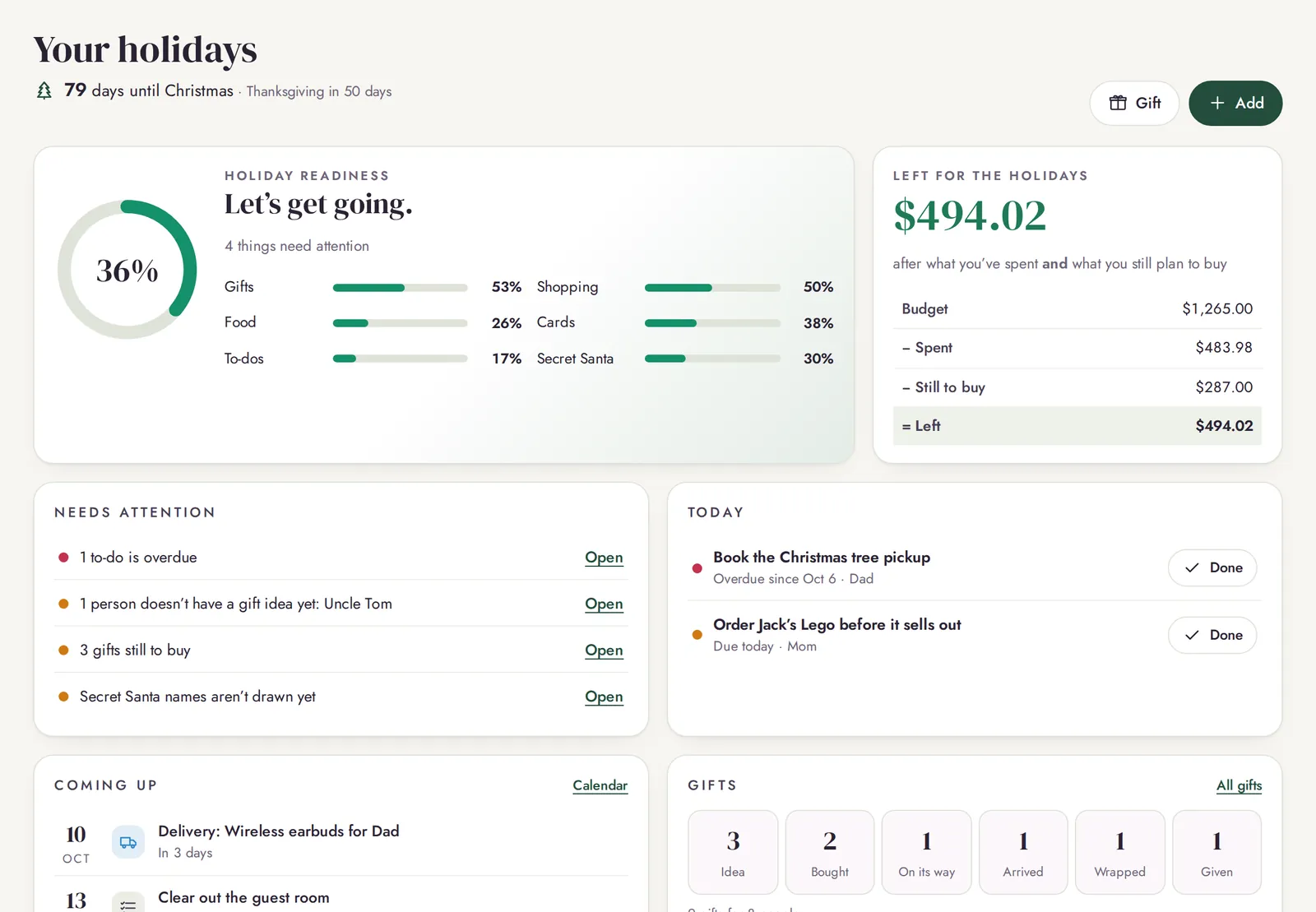The width and height of the screenshot is (1316, 912).
Task: Select the Wrapped gifts status tile
Action: 1119,852
